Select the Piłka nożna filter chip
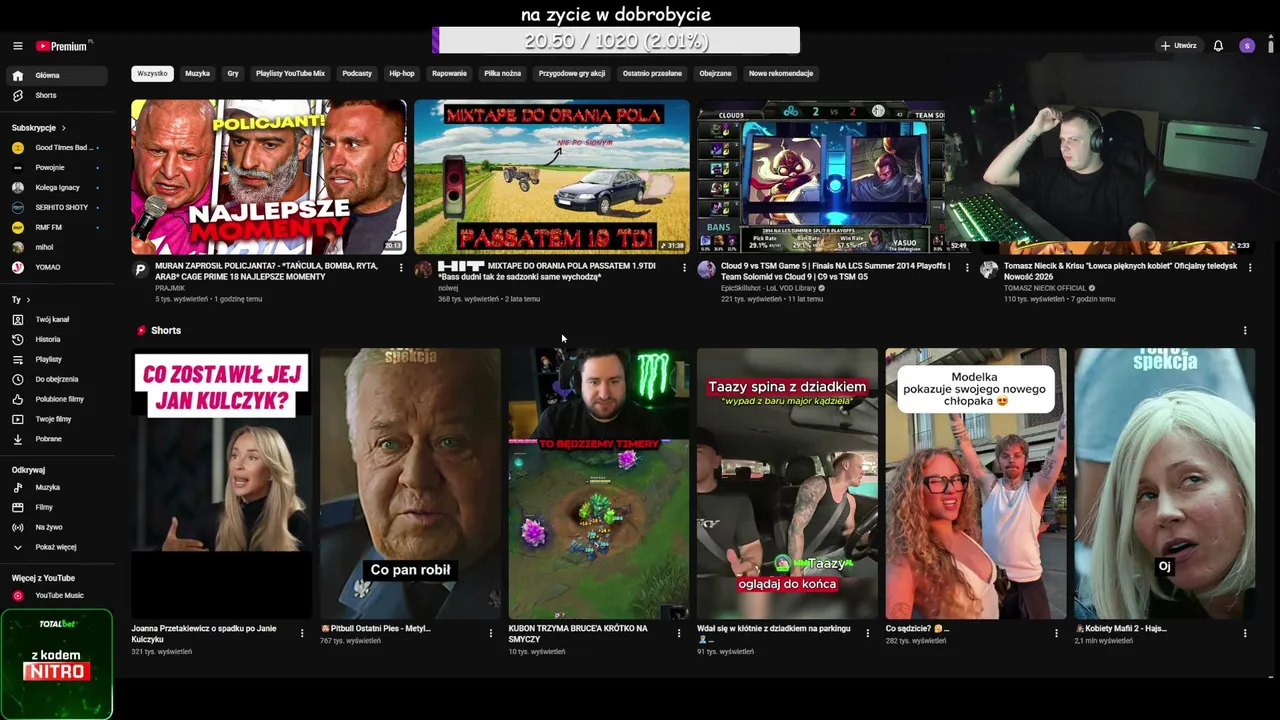Viewport: 1280px width, 720px height. 503,73
